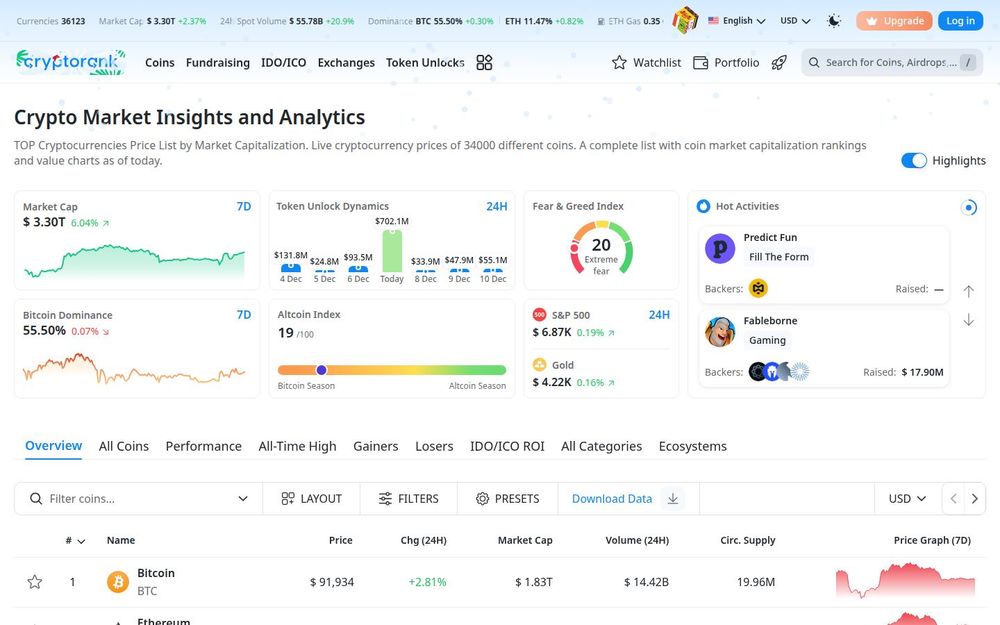
Task: Change S&P 500 24H period
Action: [x=659, y=314]
